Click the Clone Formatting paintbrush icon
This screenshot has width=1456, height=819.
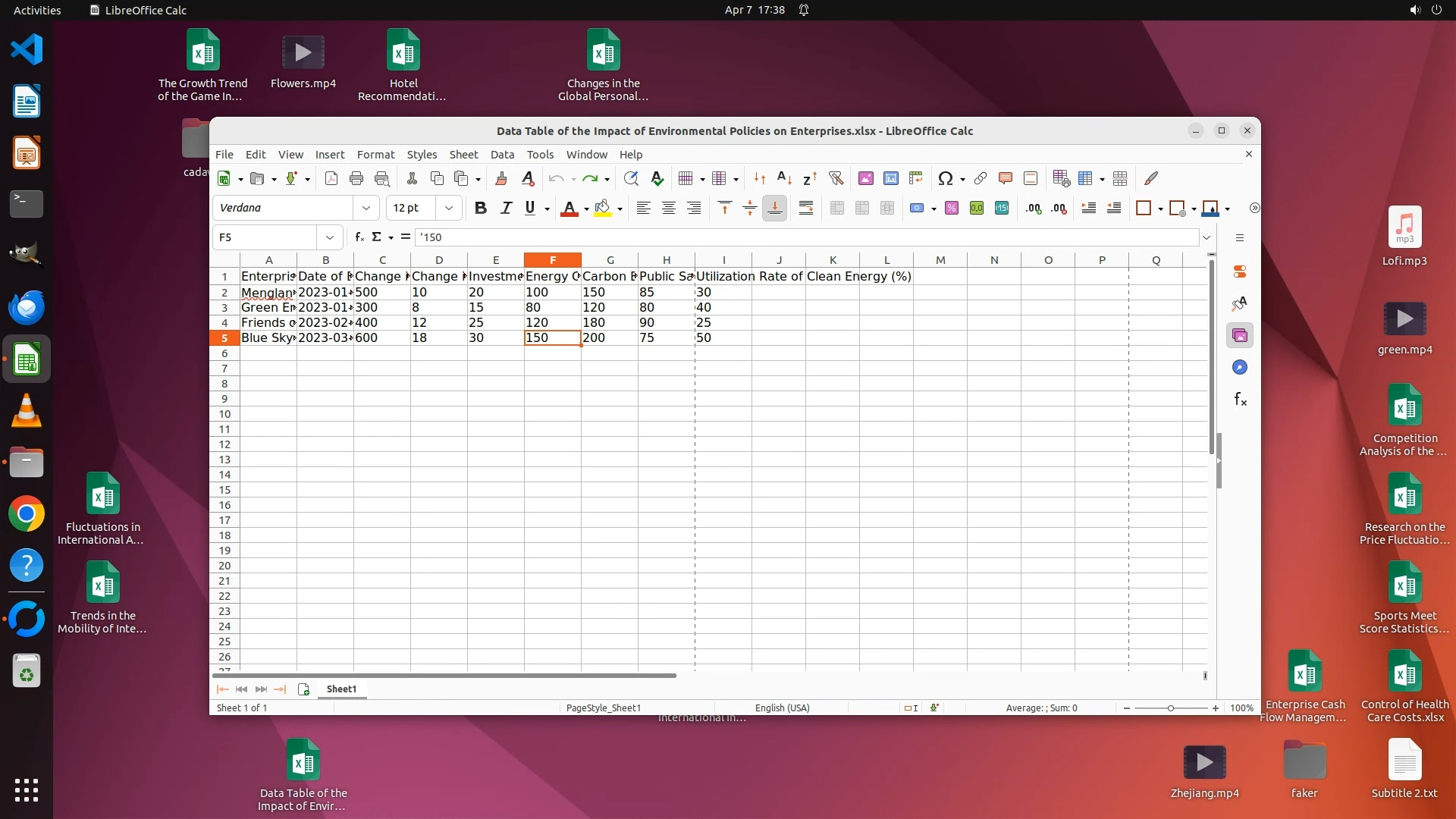(x=500, y=179)
